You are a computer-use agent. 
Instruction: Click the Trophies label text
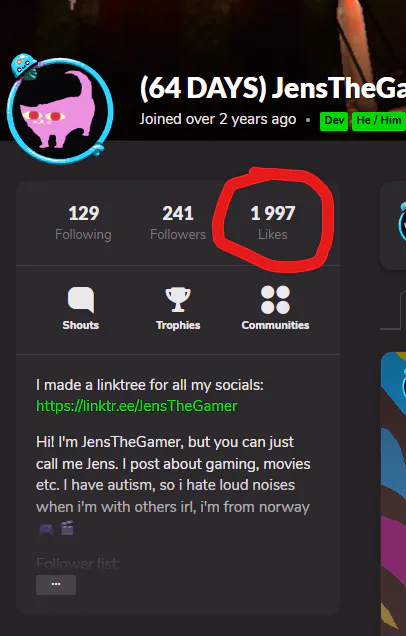pos(178,325)
